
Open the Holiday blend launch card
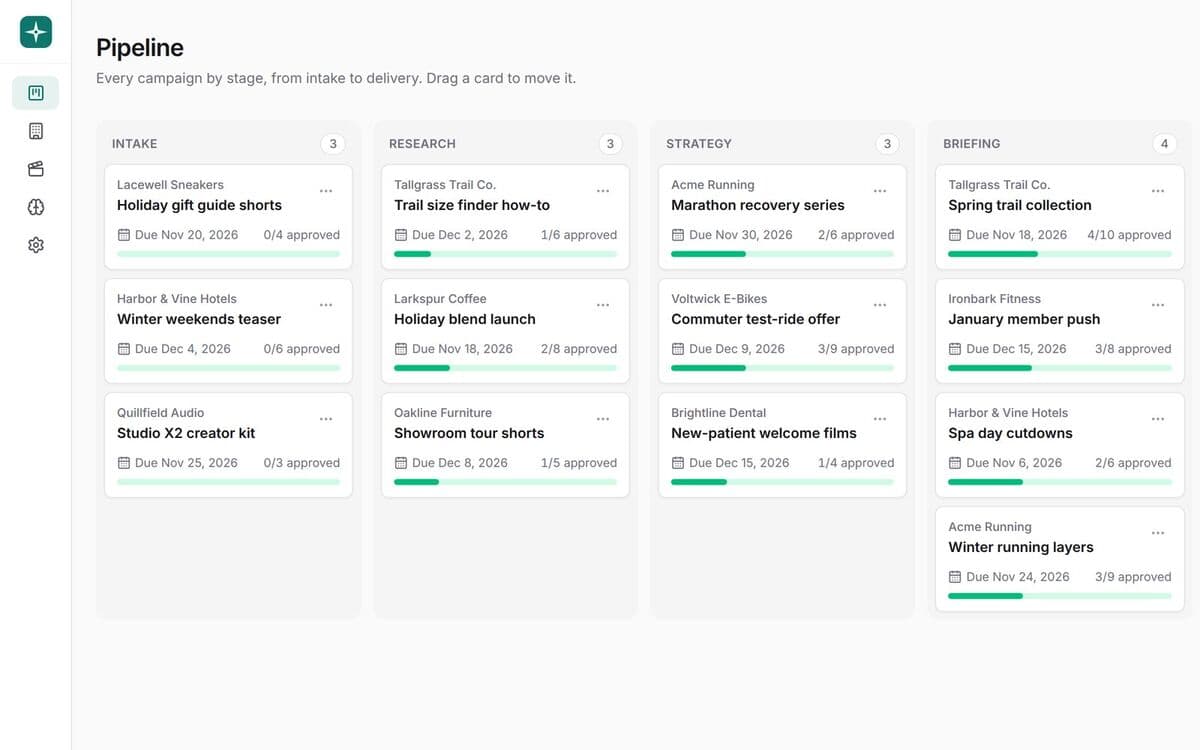point(505,331)
